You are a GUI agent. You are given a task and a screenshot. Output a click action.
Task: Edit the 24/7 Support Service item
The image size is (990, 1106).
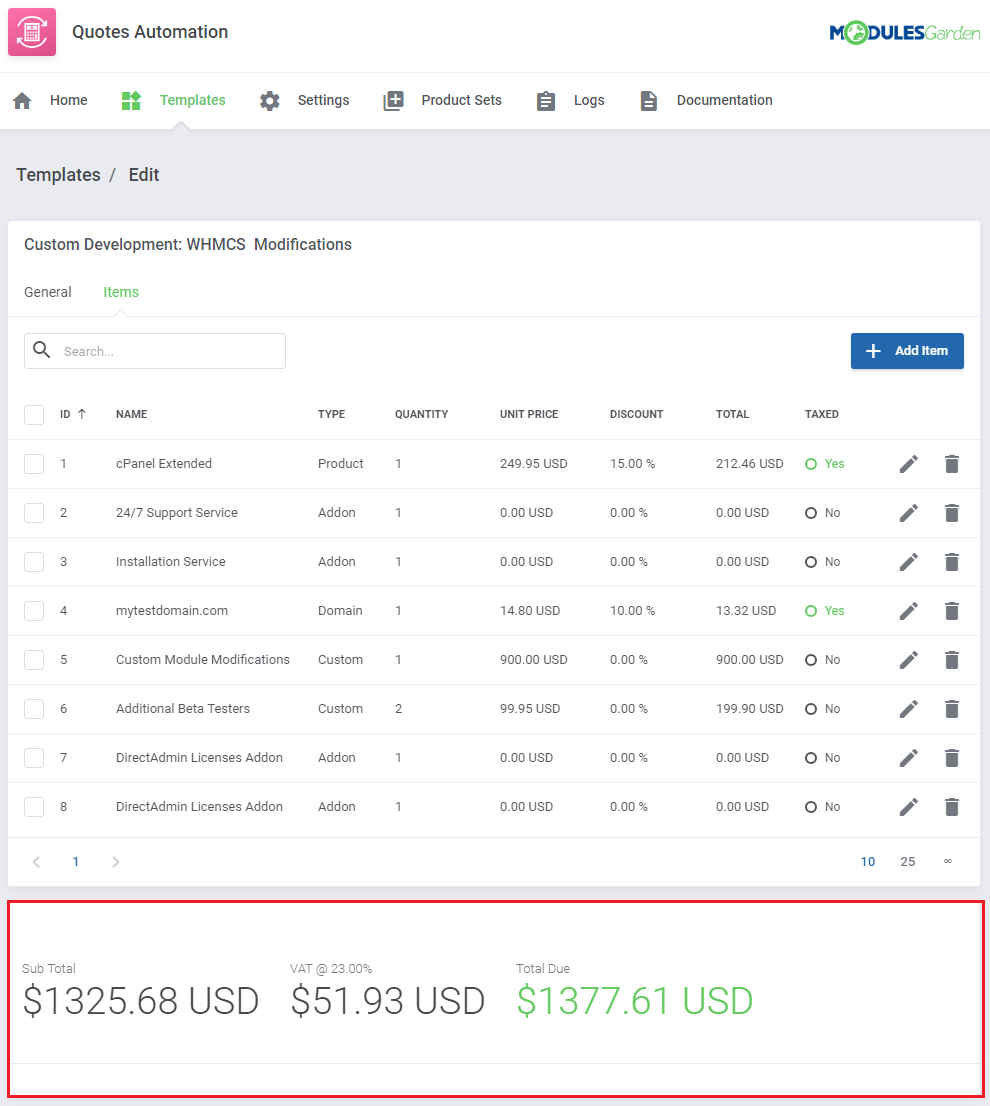tap(909, 513)
